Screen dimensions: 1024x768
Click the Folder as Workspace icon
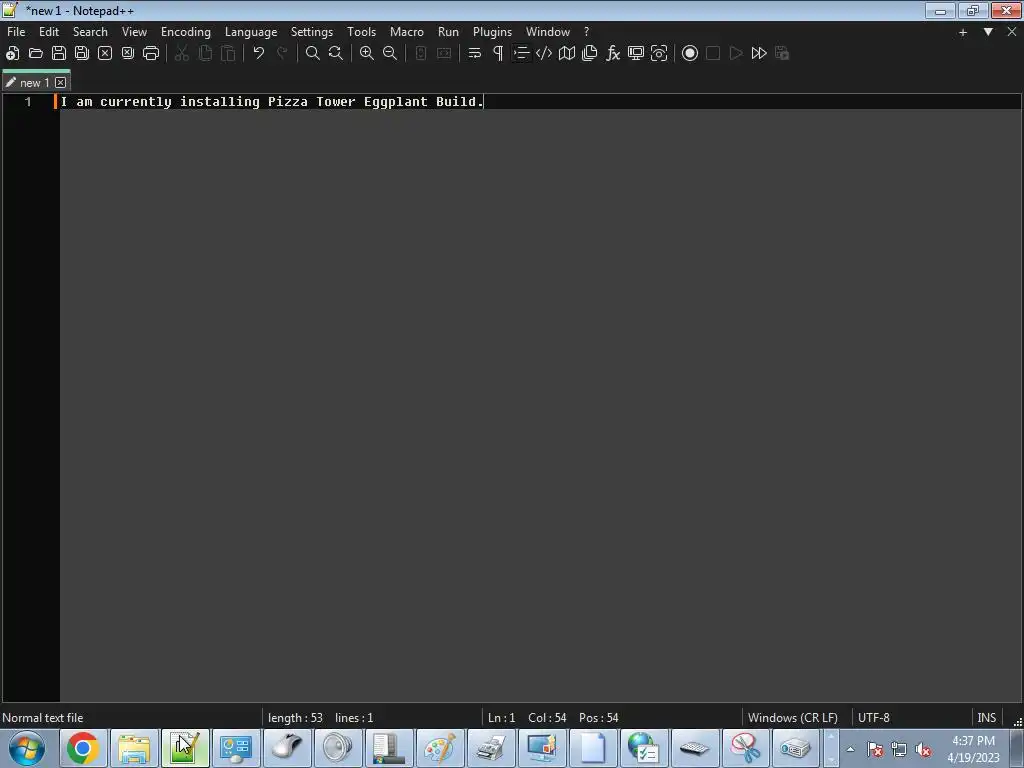pyautogui.click(x=636, y=54)
